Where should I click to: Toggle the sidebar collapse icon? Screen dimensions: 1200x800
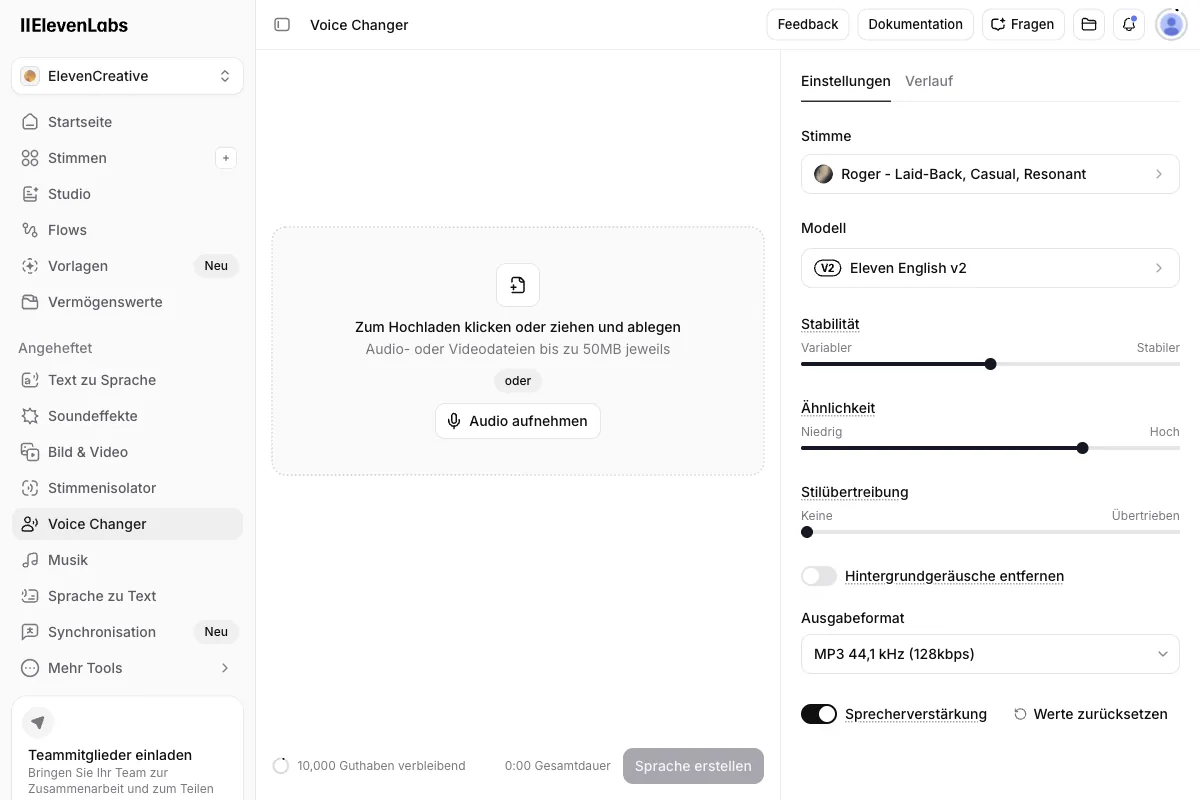point(282,25)
